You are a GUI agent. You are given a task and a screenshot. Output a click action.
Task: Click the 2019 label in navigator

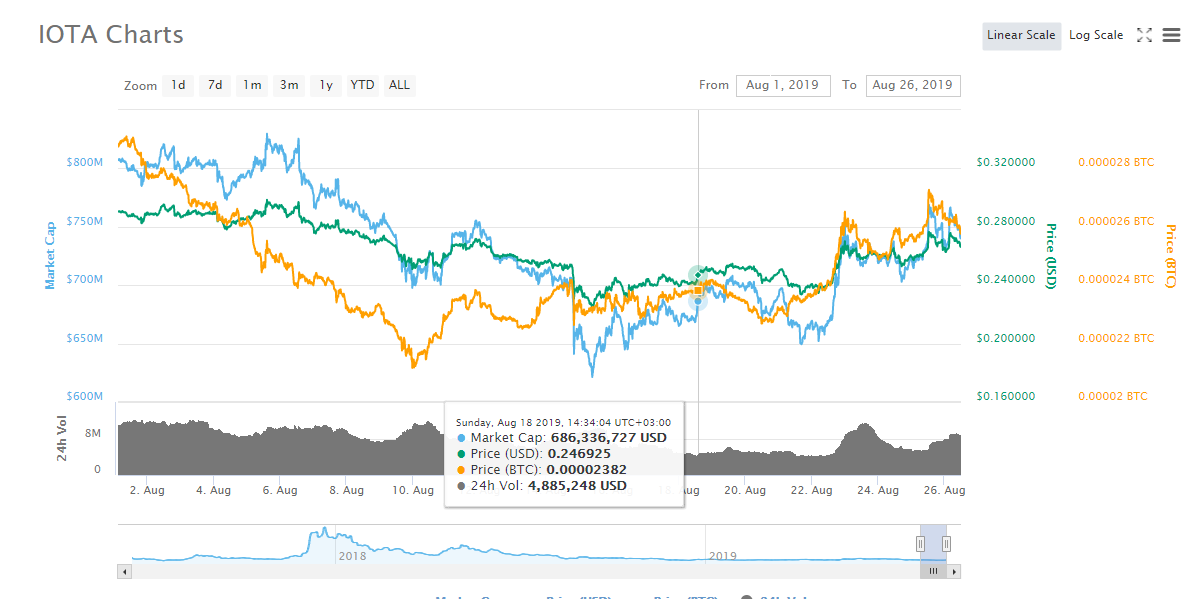click(x=723, y=556)
